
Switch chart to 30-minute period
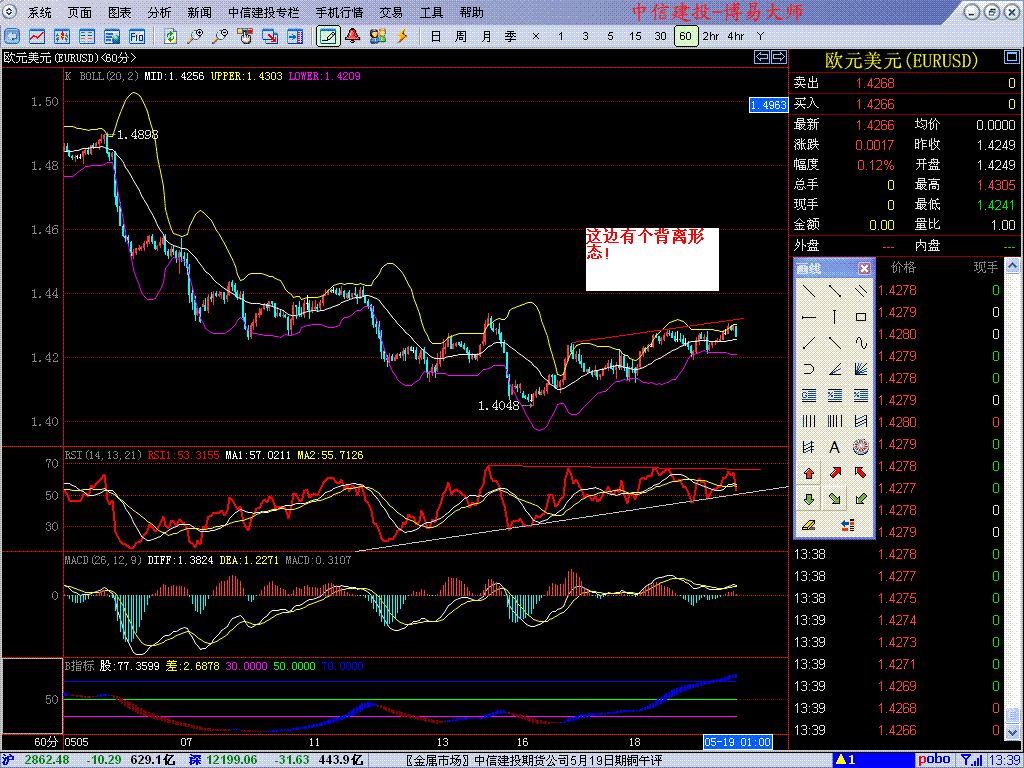[x=660, y=36]
